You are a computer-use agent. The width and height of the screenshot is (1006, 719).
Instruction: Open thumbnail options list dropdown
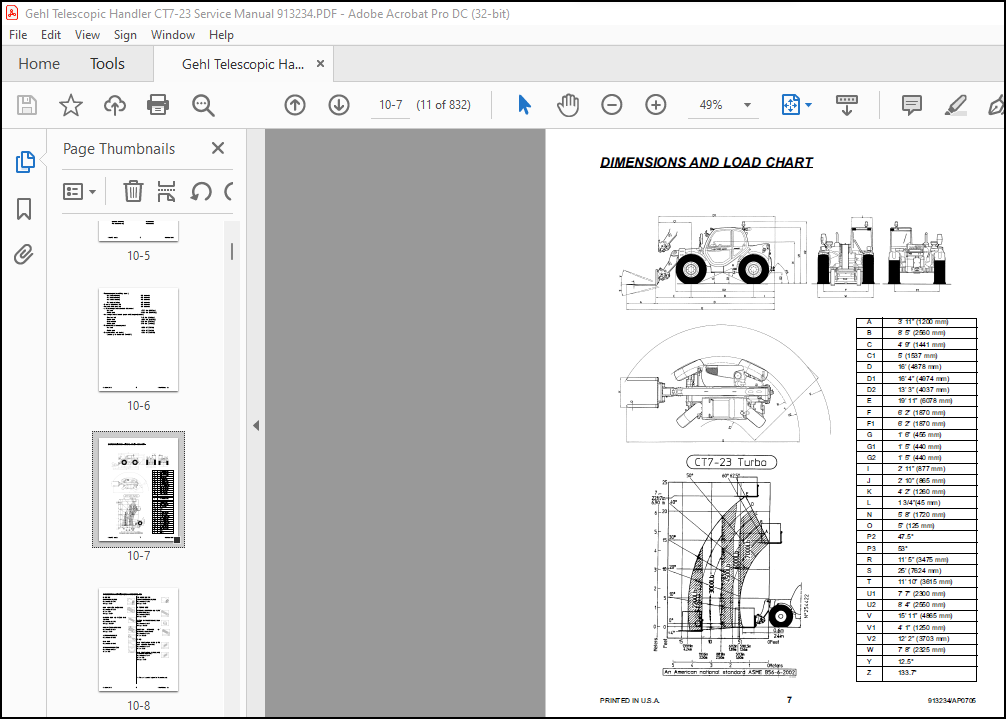(80, 191)
